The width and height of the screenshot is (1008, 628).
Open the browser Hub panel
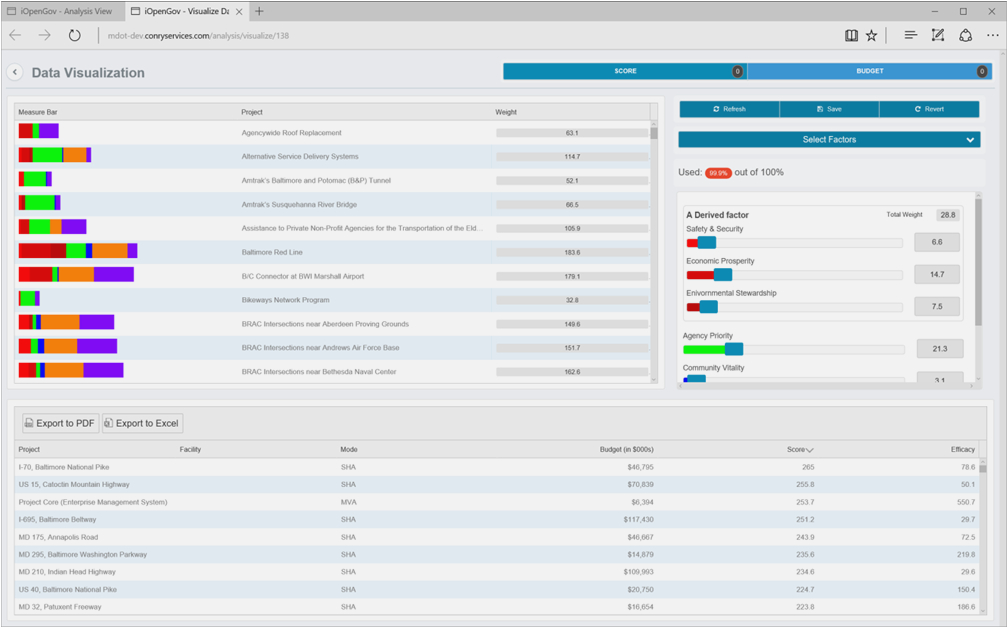pyautogui.click(x=910, y=35)
